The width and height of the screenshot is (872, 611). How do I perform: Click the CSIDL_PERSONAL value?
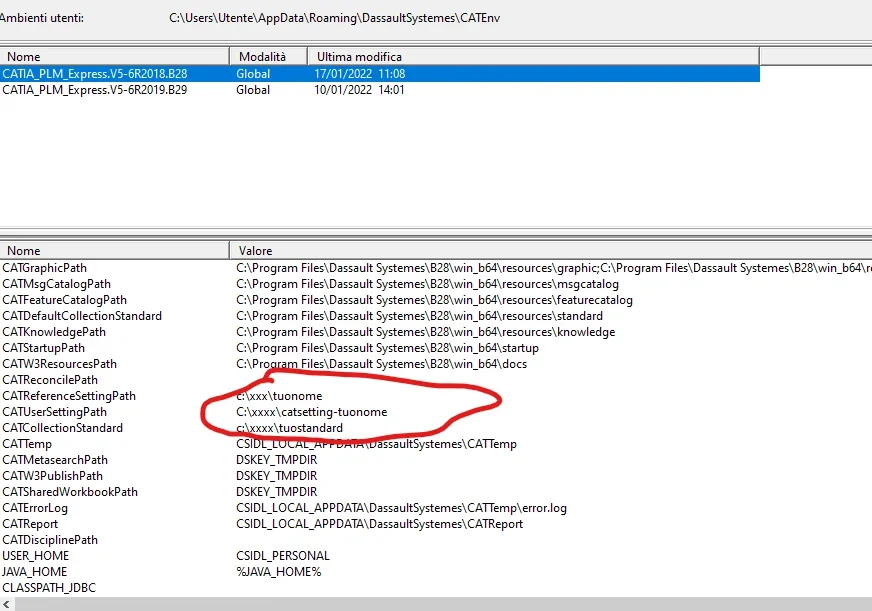(x=283, y=556)
